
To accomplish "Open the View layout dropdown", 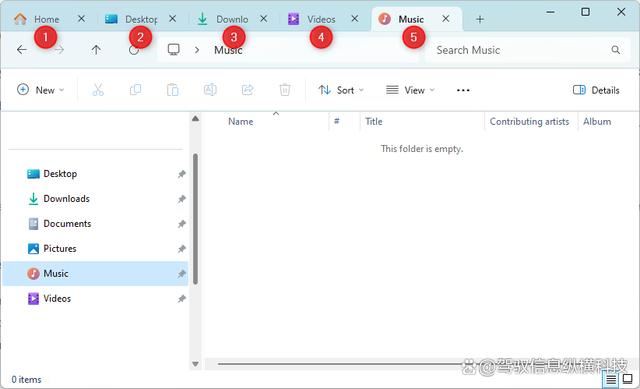I will click(410, 90).
